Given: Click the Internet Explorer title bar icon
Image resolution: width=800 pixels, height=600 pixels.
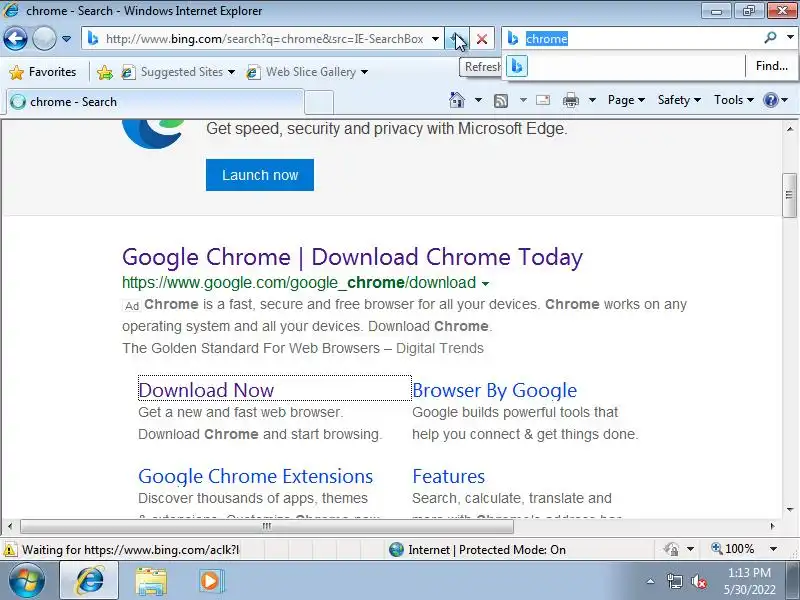Looking at the screenshot, I should click(x=11, y=10).
